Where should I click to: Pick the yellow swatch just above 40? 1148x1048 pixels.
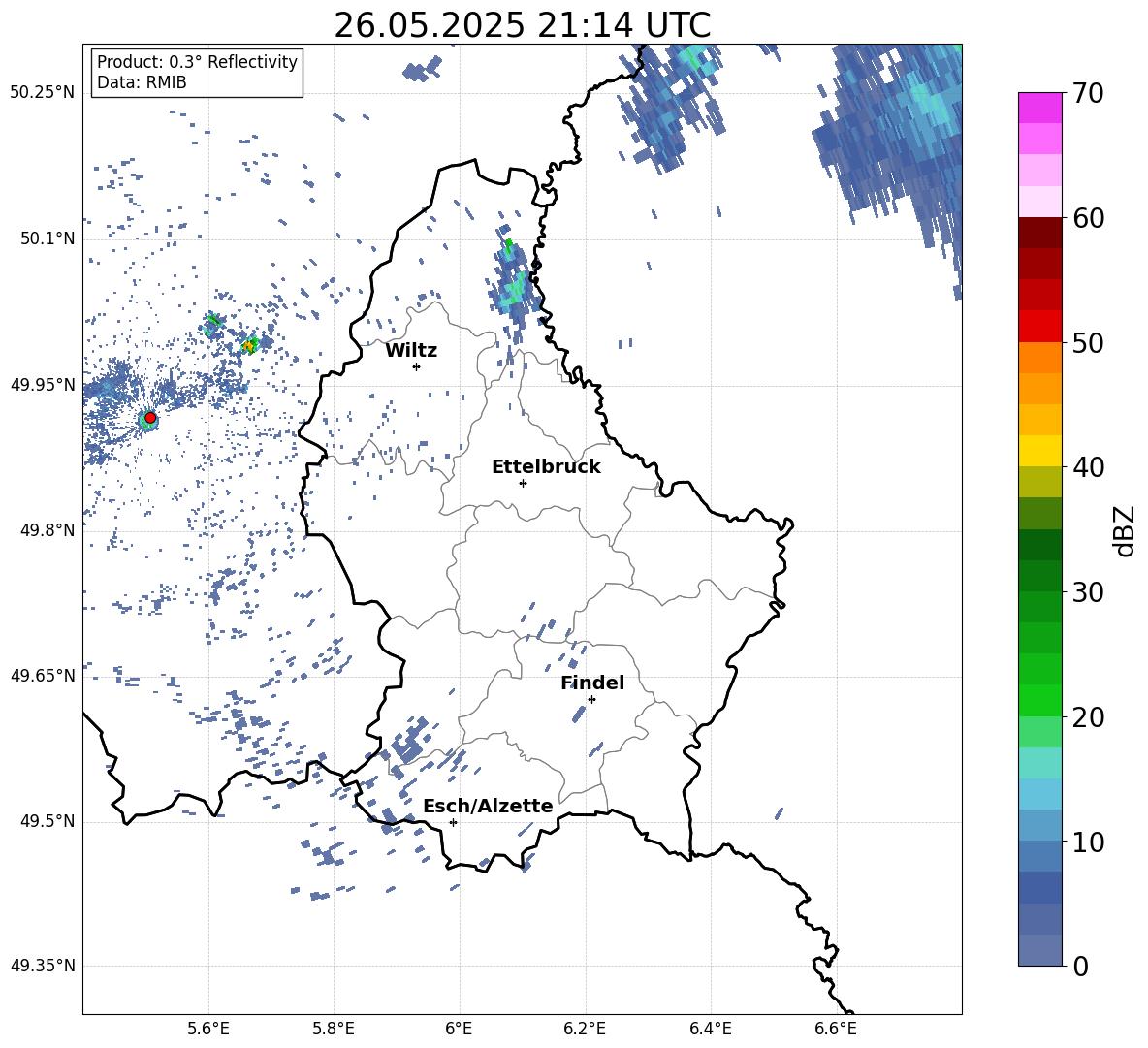pos(1039,451)
